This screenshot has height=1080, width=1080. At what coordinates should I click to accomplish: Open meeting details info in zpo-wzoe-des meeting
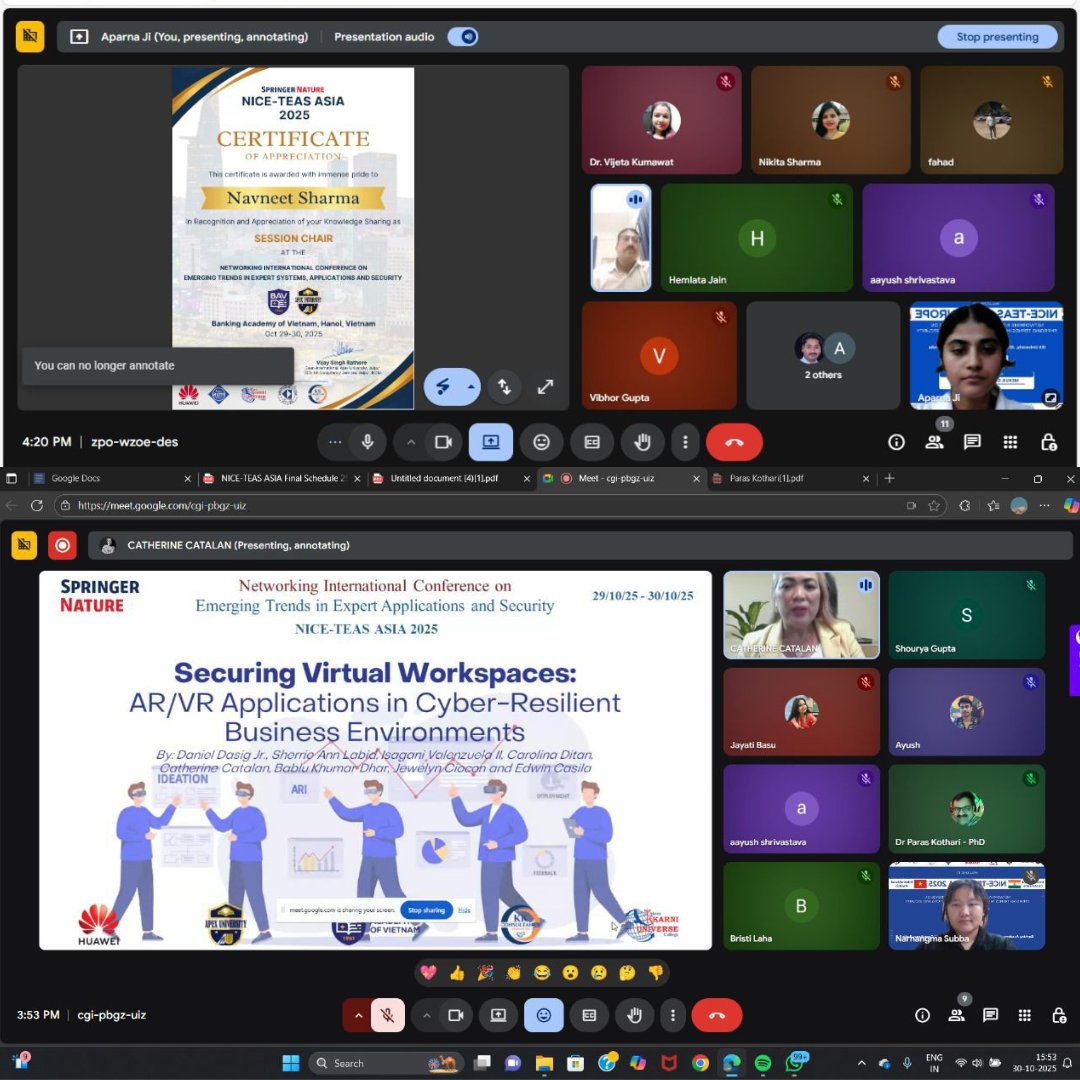click(x=896, y=442)
